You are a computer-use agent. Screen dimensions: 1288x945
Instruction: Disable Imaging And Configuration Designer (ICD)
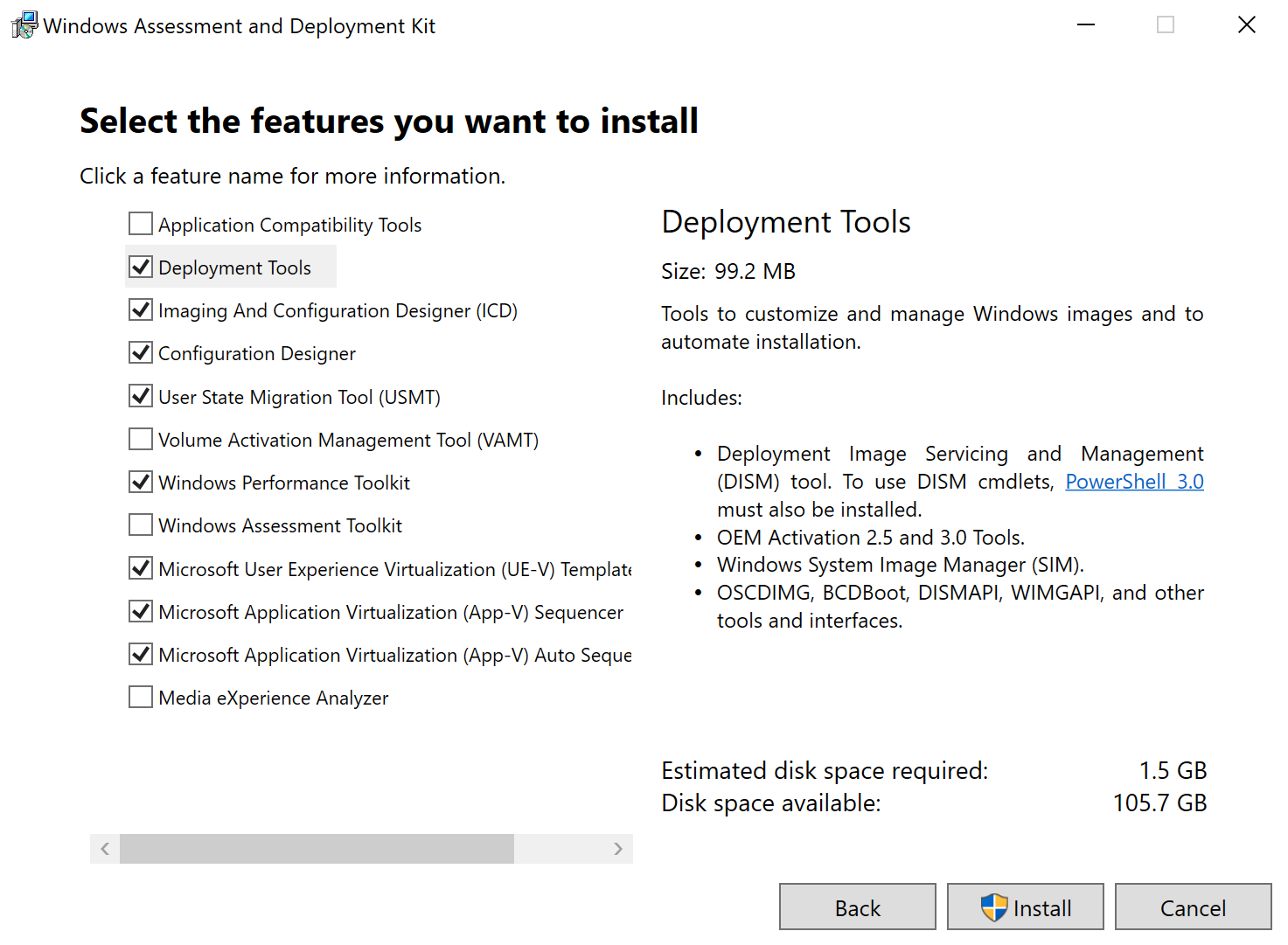point(140,309)
